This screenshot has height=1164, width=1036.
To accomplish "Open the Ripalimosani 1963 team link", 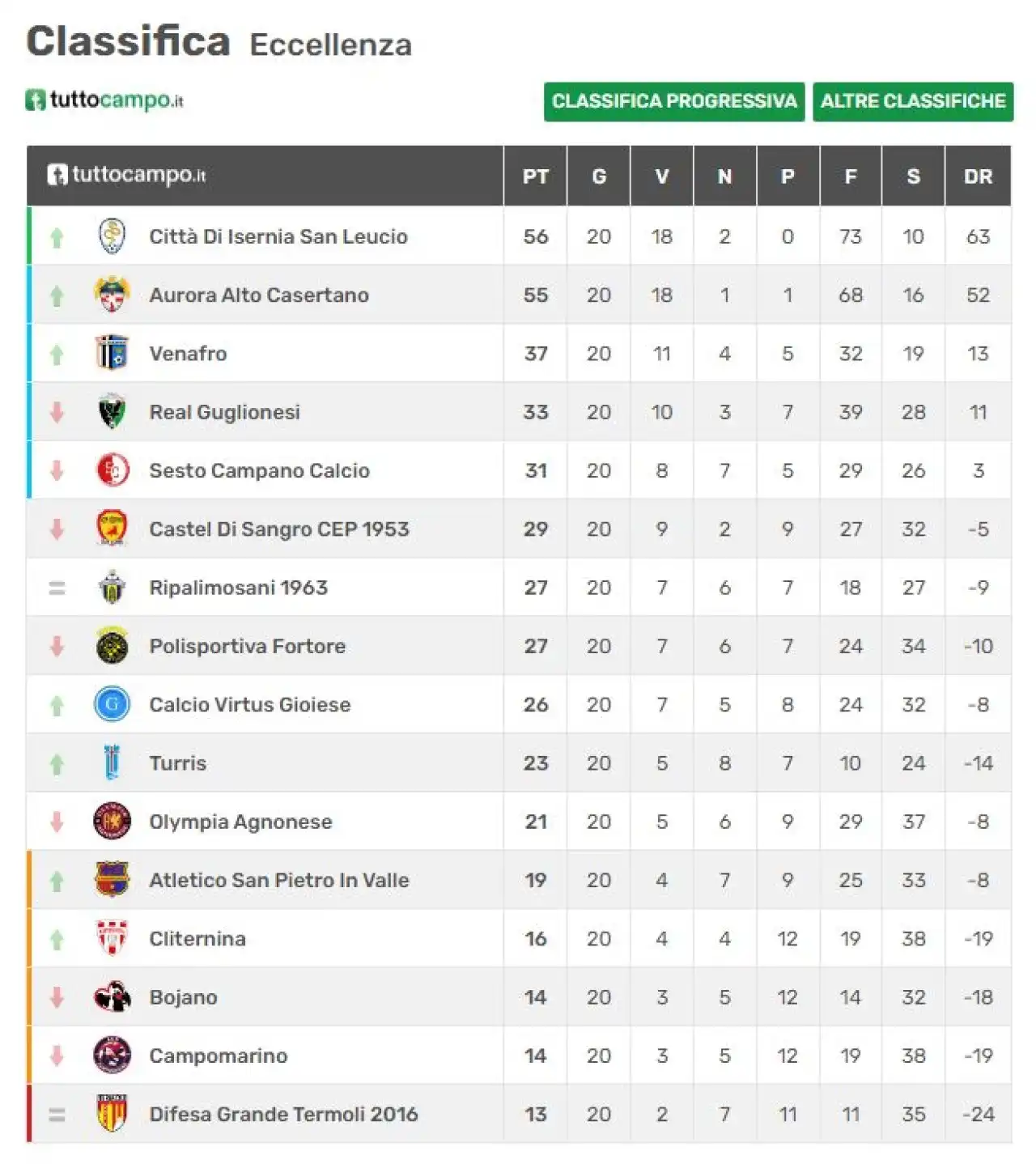I will click(239, 588).
